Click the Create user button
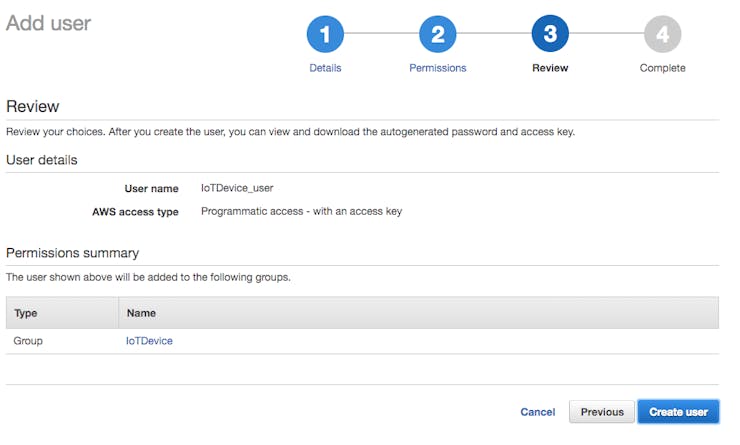Screen dimensions: 740x445 [678, 412]
